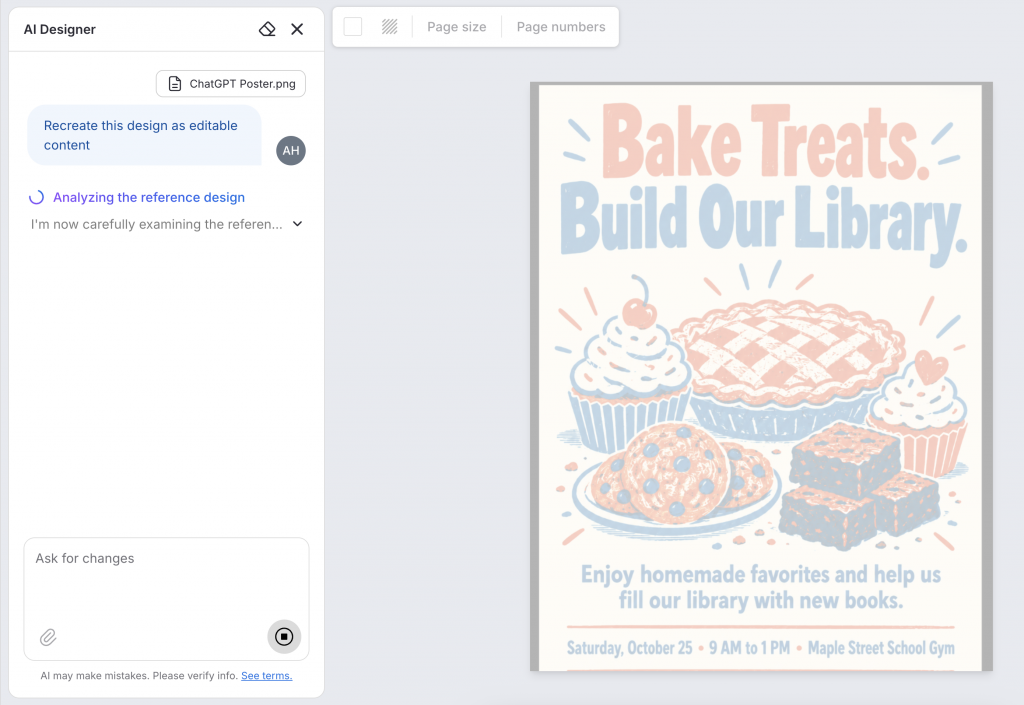
Task: Click the Analyzing the reference design status
Action: [x=149, y=197]
